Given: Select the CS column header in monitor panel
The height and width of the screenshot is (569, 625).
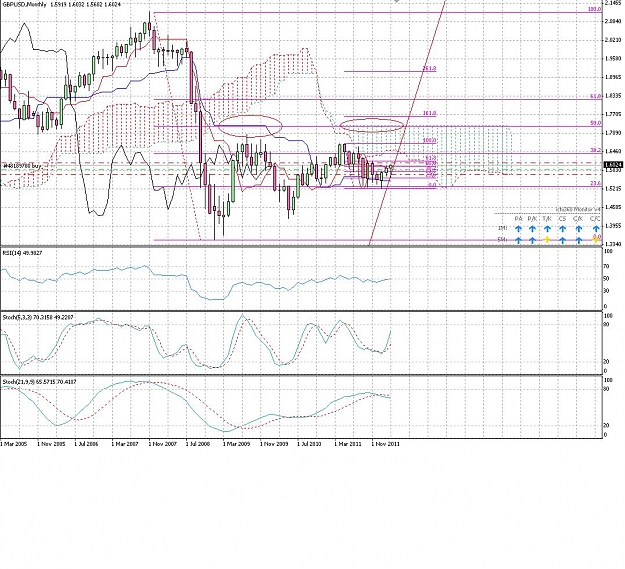Looking at the screenshot, I should [x=562, y=219].
